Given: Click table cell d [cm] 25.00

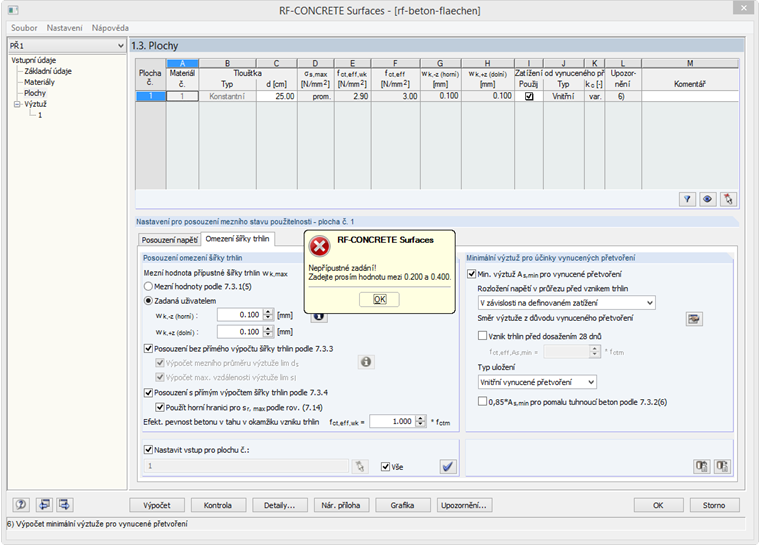Looking at the screenshot, I should click(276, 96).
